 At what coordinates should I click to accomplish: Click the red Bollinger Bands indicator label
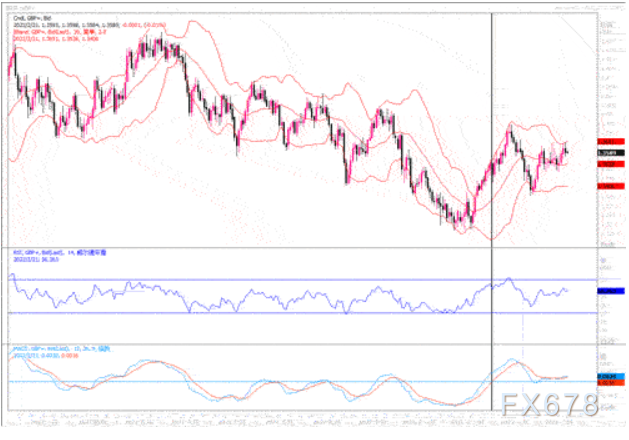coord(60,32)
